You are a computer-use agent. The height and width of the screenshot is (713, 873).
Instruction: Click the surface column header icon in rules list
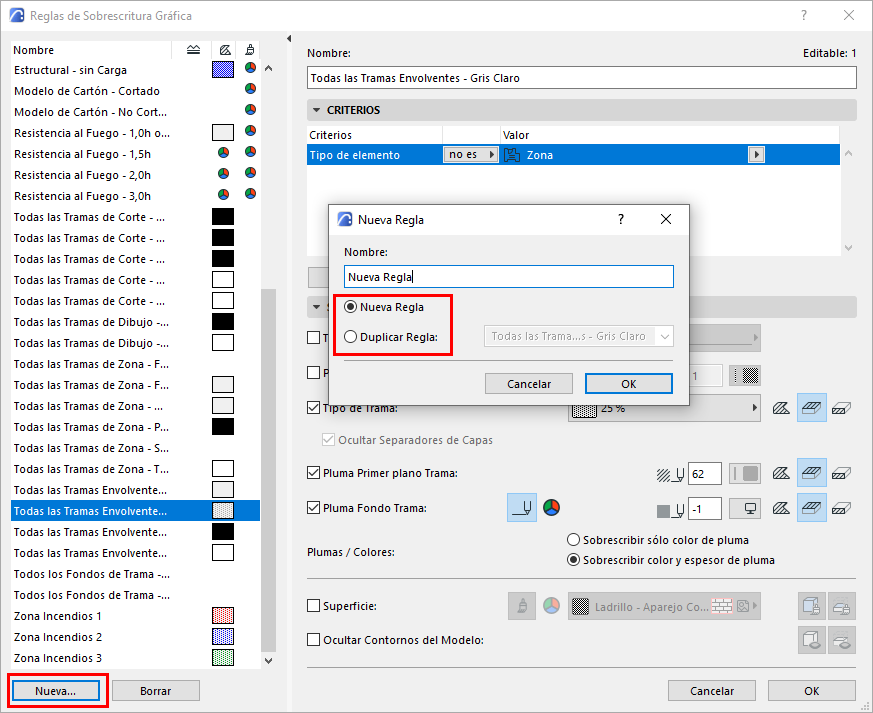coord(250,50)
